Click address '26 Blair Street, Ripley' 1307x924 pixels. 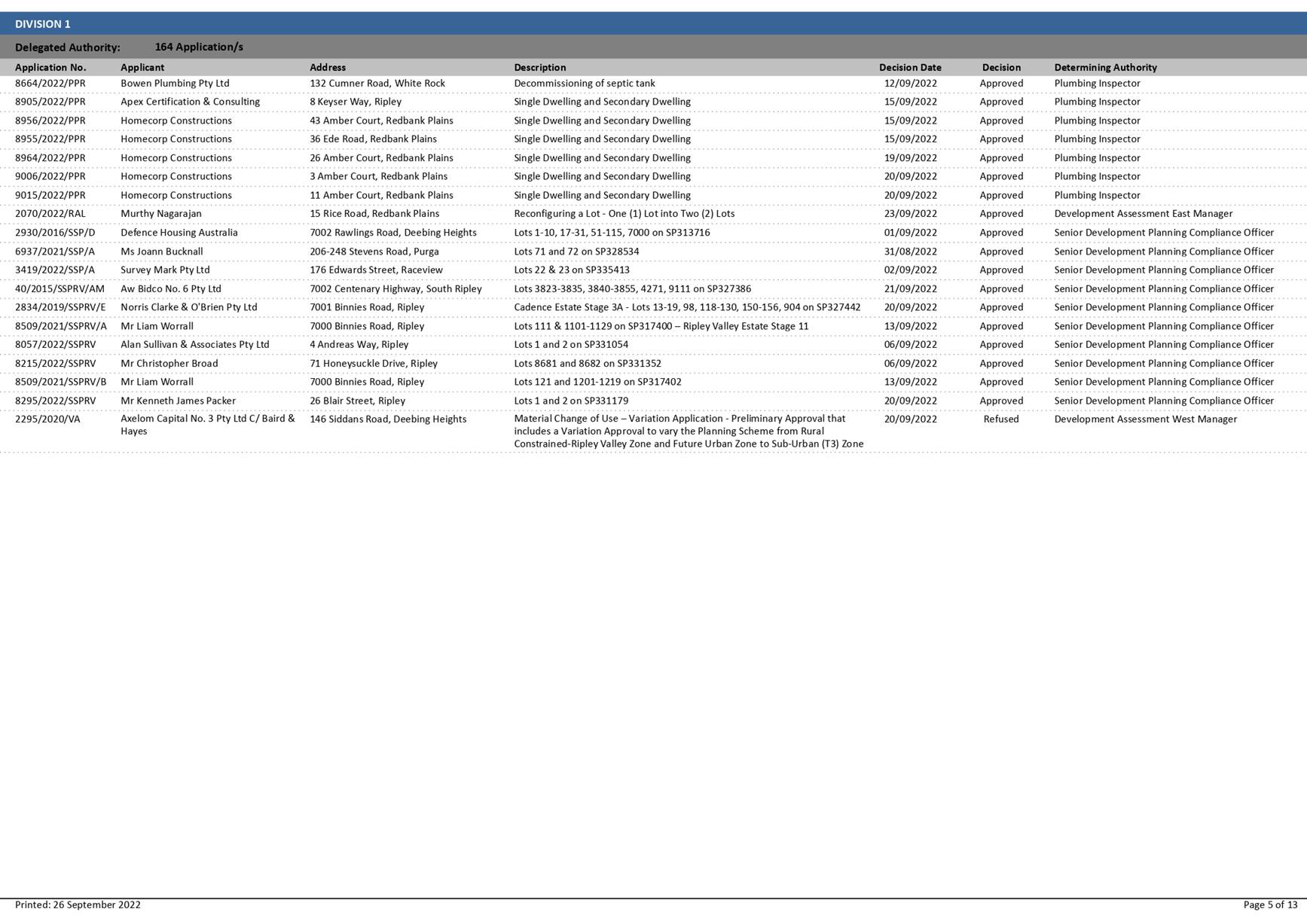pyautogui.click(x=357, y=400)
